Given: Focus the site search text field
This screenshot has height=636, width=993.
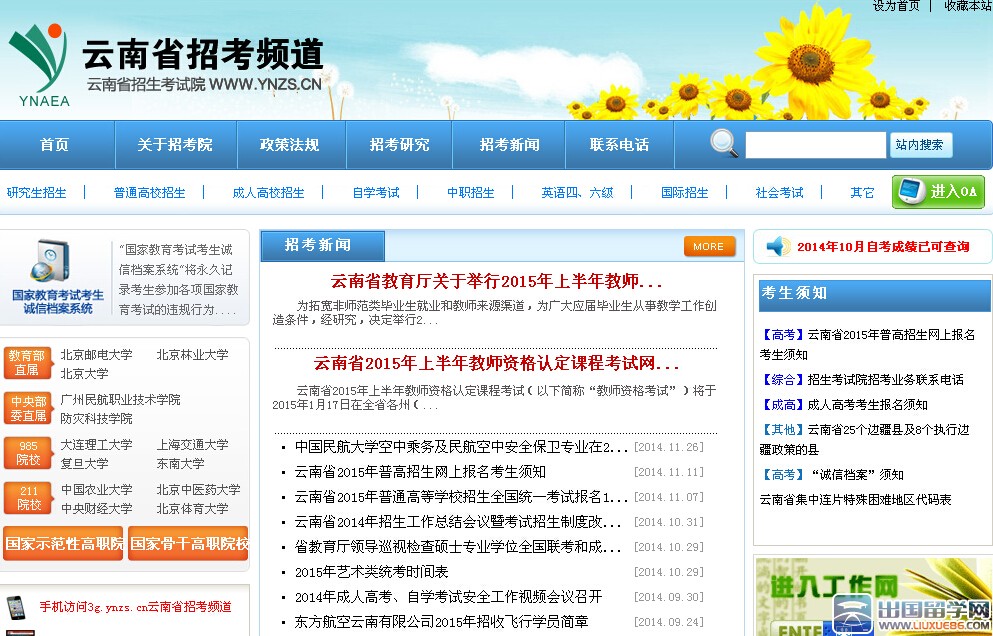Looking at the screenshot, I should tap(814, 145).
